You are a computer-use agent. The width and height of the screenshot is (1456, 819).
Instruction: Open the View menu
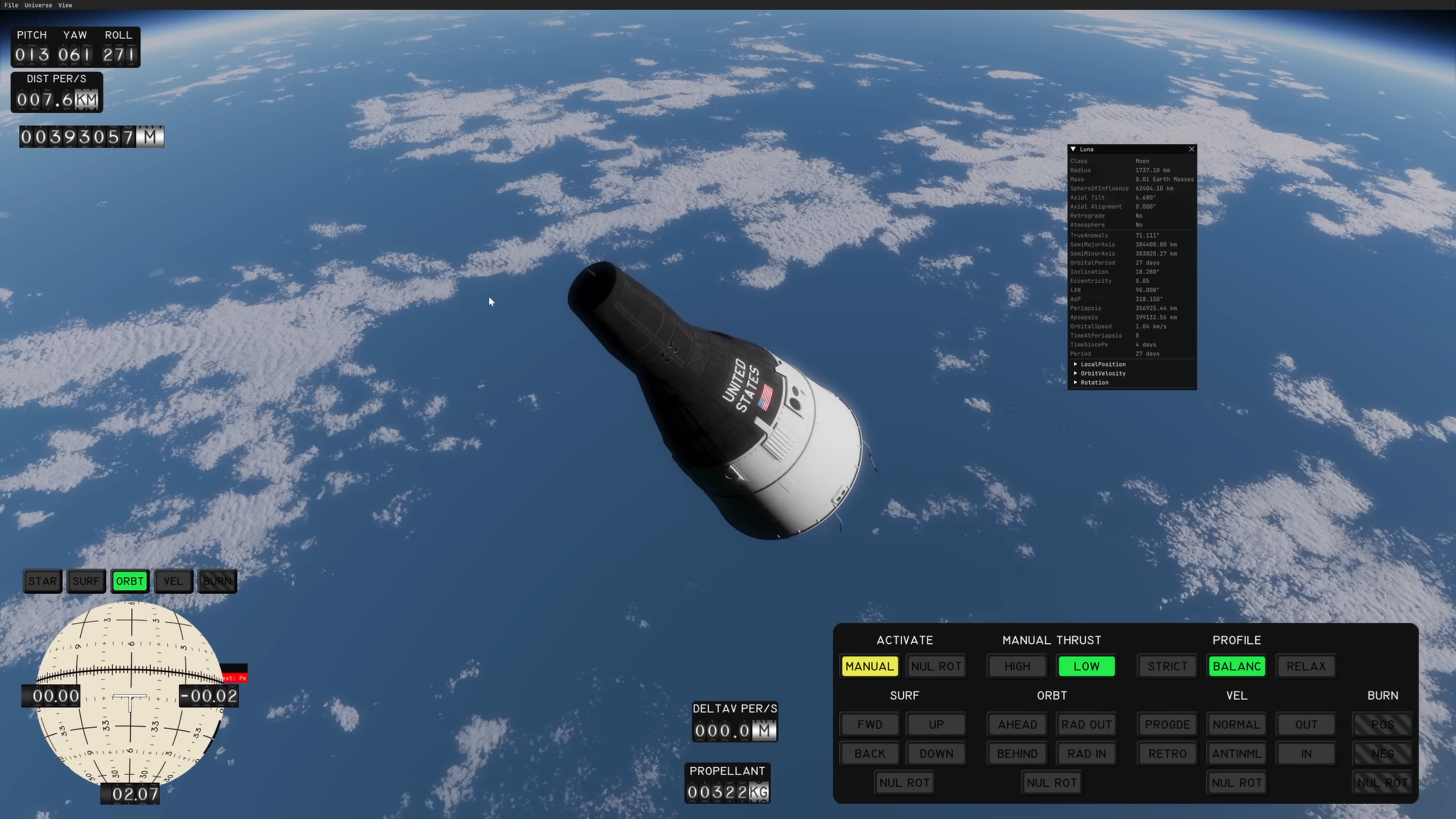tap(65, 5)
